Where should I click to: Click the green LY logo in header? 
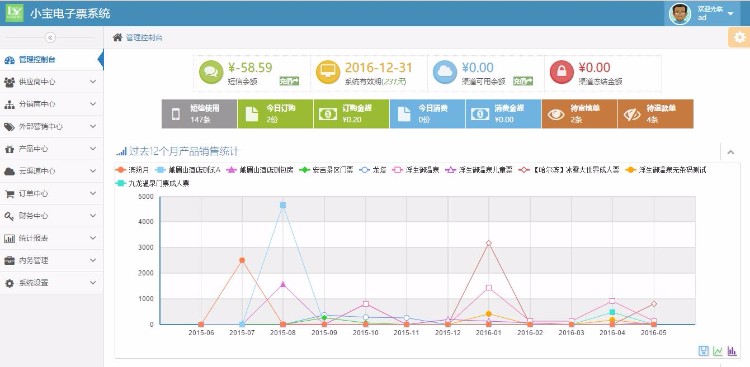point(14,13)
